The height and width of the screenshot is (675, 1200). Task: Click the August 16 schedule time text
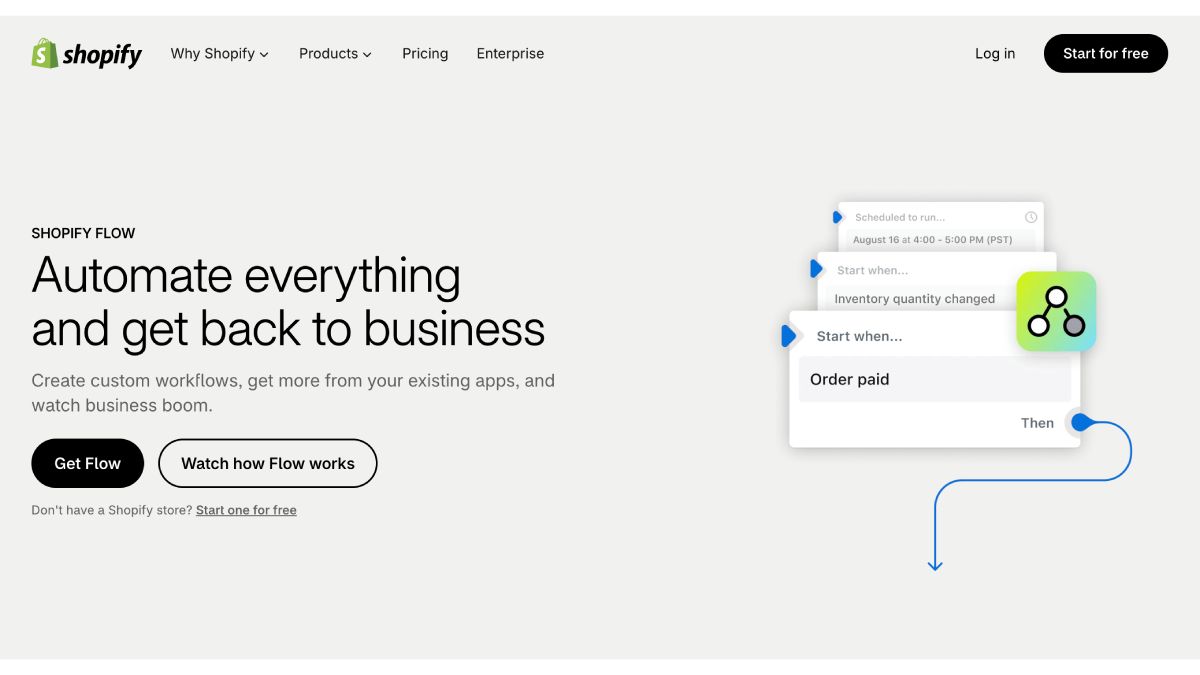pos(933,240)
